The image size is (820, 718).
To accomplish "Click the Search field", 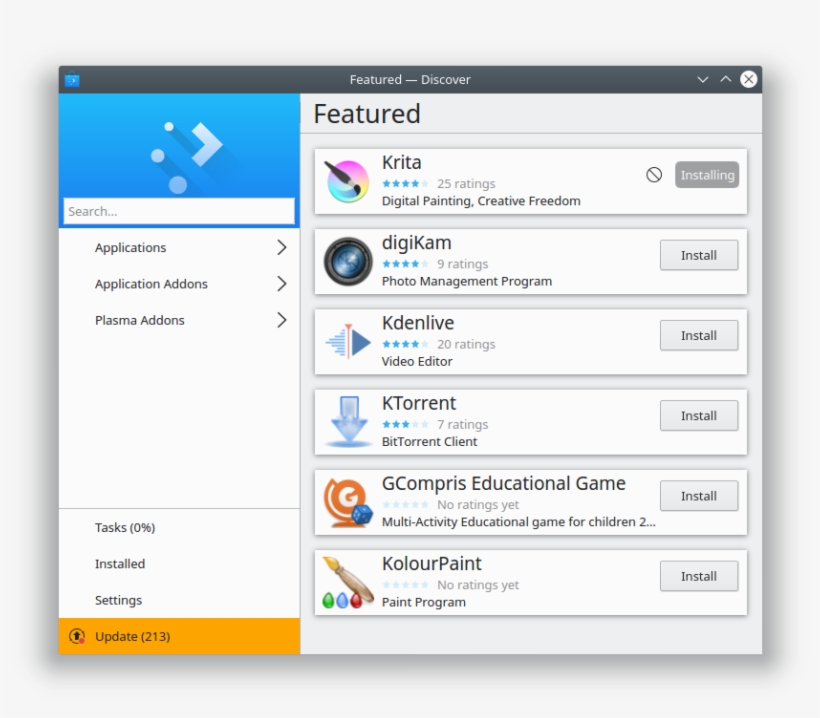I will click(x=178, y=211).
